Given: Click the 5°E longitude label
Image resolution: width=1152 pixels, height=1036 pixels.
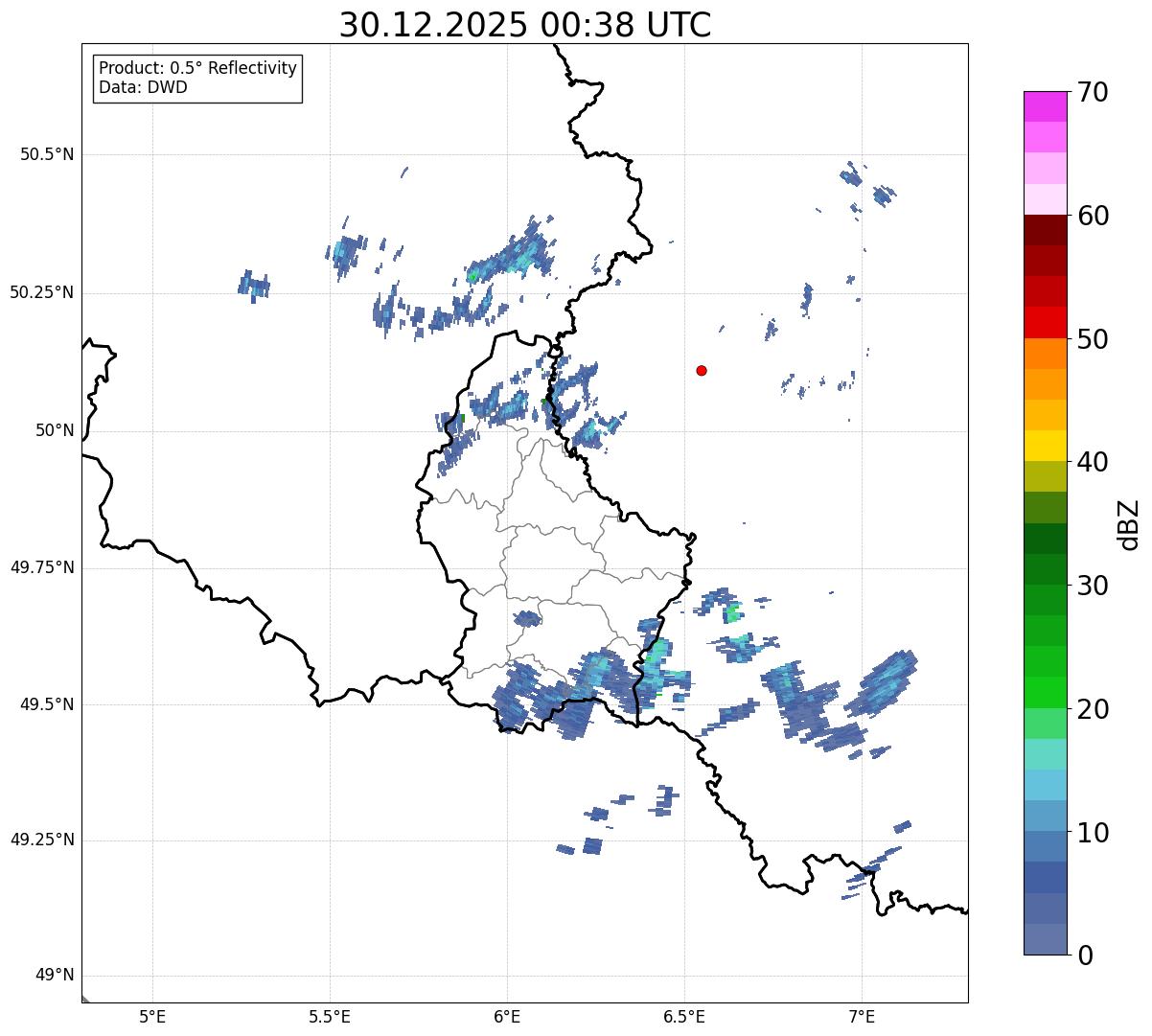Looking at the screenshot, I should 152,1016.
